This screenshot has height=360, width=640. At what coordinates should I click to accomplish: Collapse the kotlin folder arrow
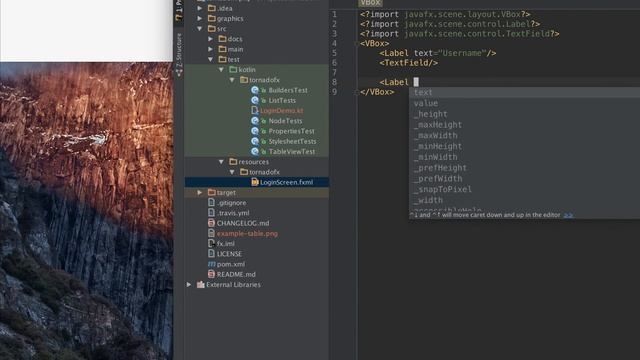pyautogui.click(x=221, y=70)
